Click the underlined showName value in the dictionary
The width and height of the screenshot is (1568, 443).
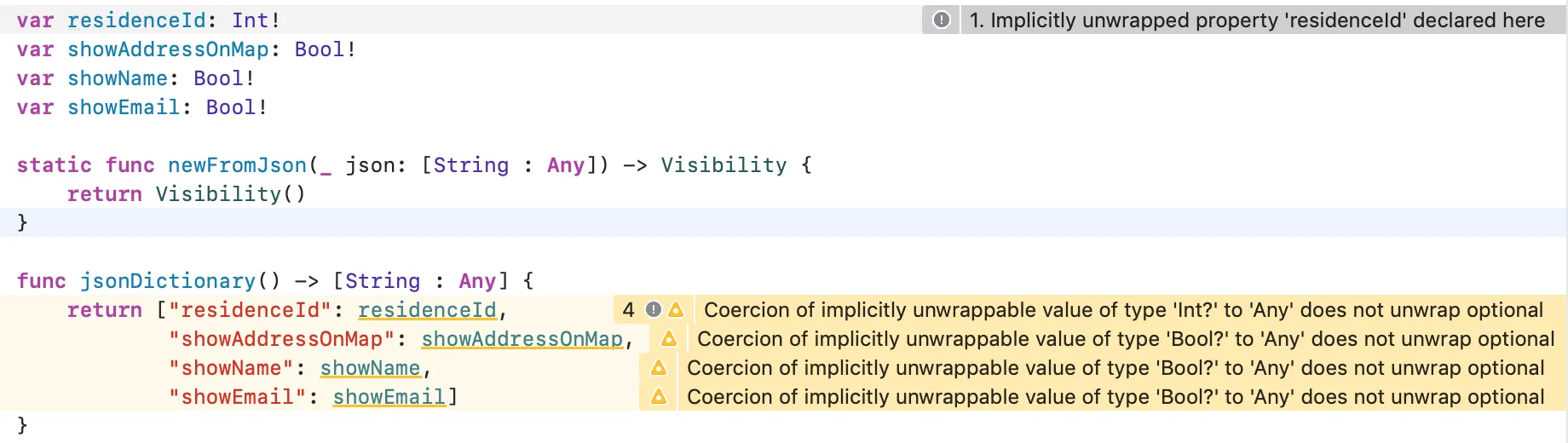pos(370,368)
